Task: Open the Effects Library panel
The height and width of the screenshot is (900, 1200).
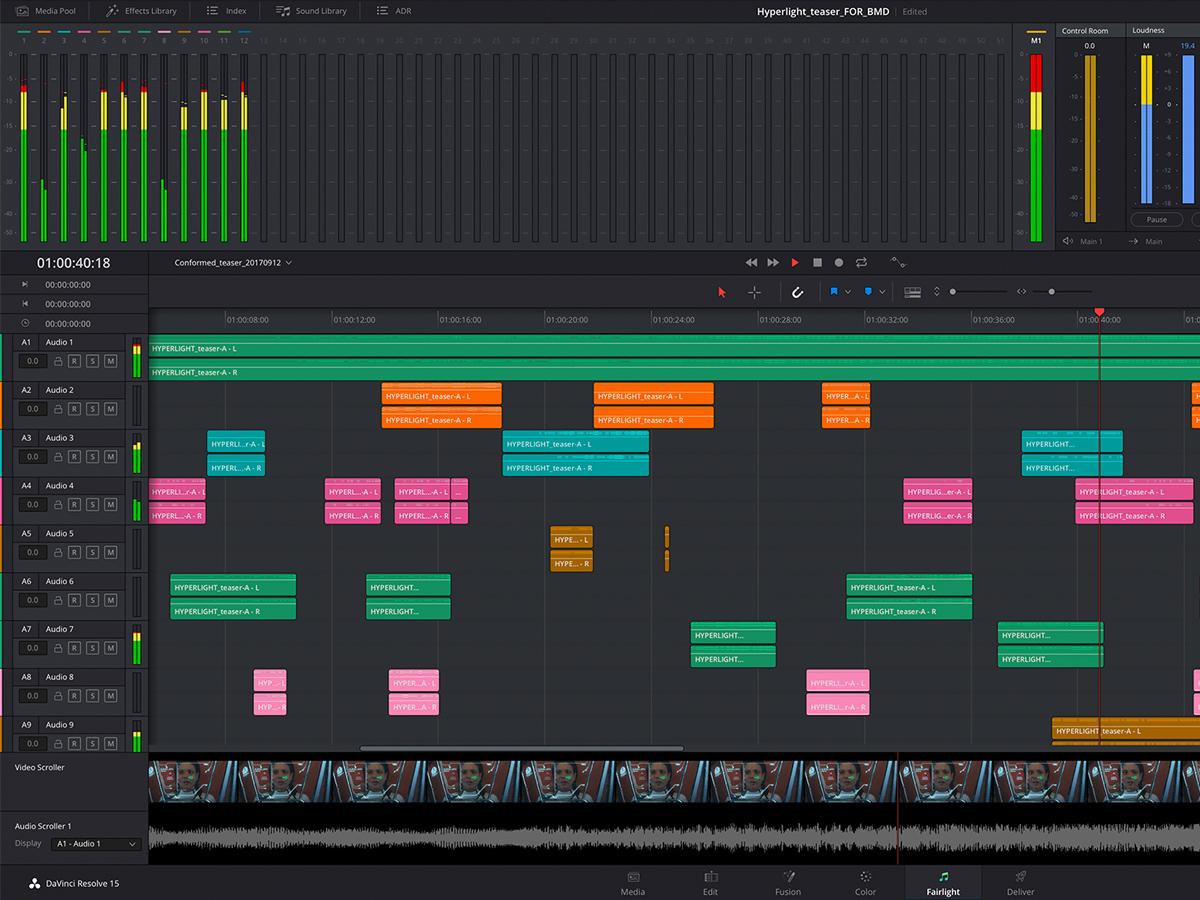Action: tap(140, 11)
